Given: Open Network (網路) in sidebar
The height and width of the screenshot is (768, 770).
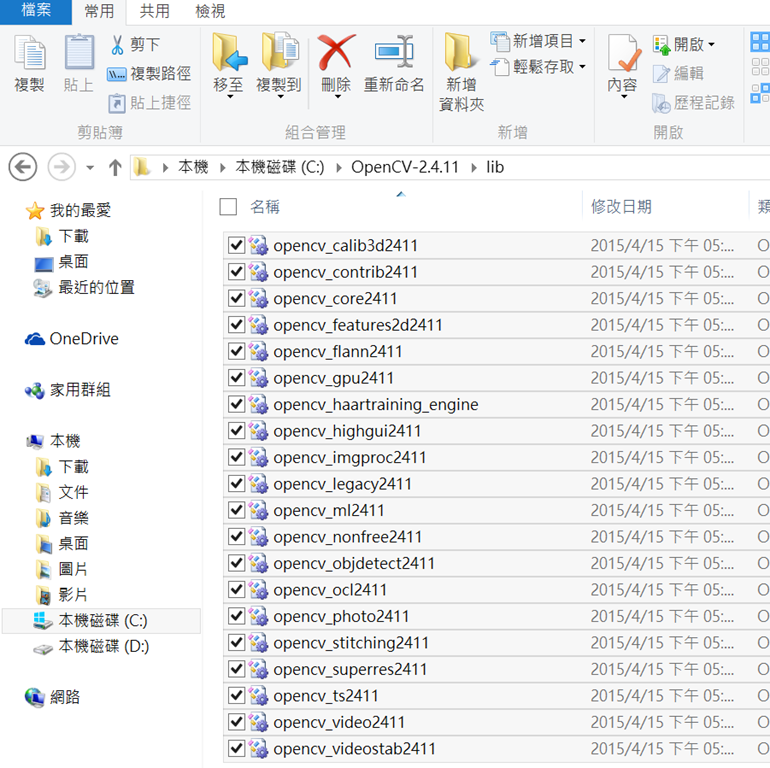Looking at the screenshot, I should click(53, 697).
